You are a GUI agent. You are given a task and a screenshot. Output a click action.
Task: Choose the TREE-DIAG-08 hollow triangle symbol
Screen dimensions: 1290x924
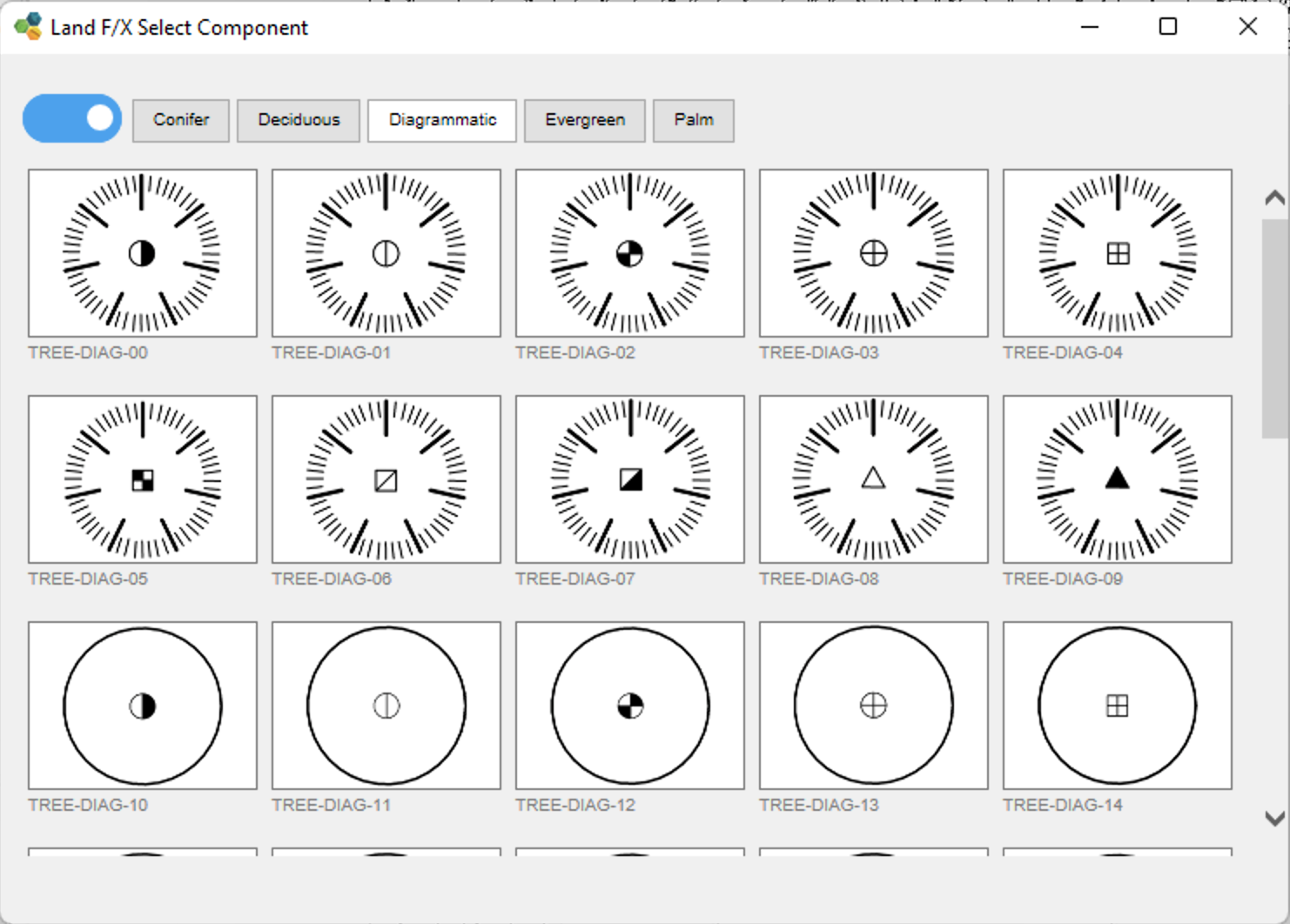click(x=874, y=479)
